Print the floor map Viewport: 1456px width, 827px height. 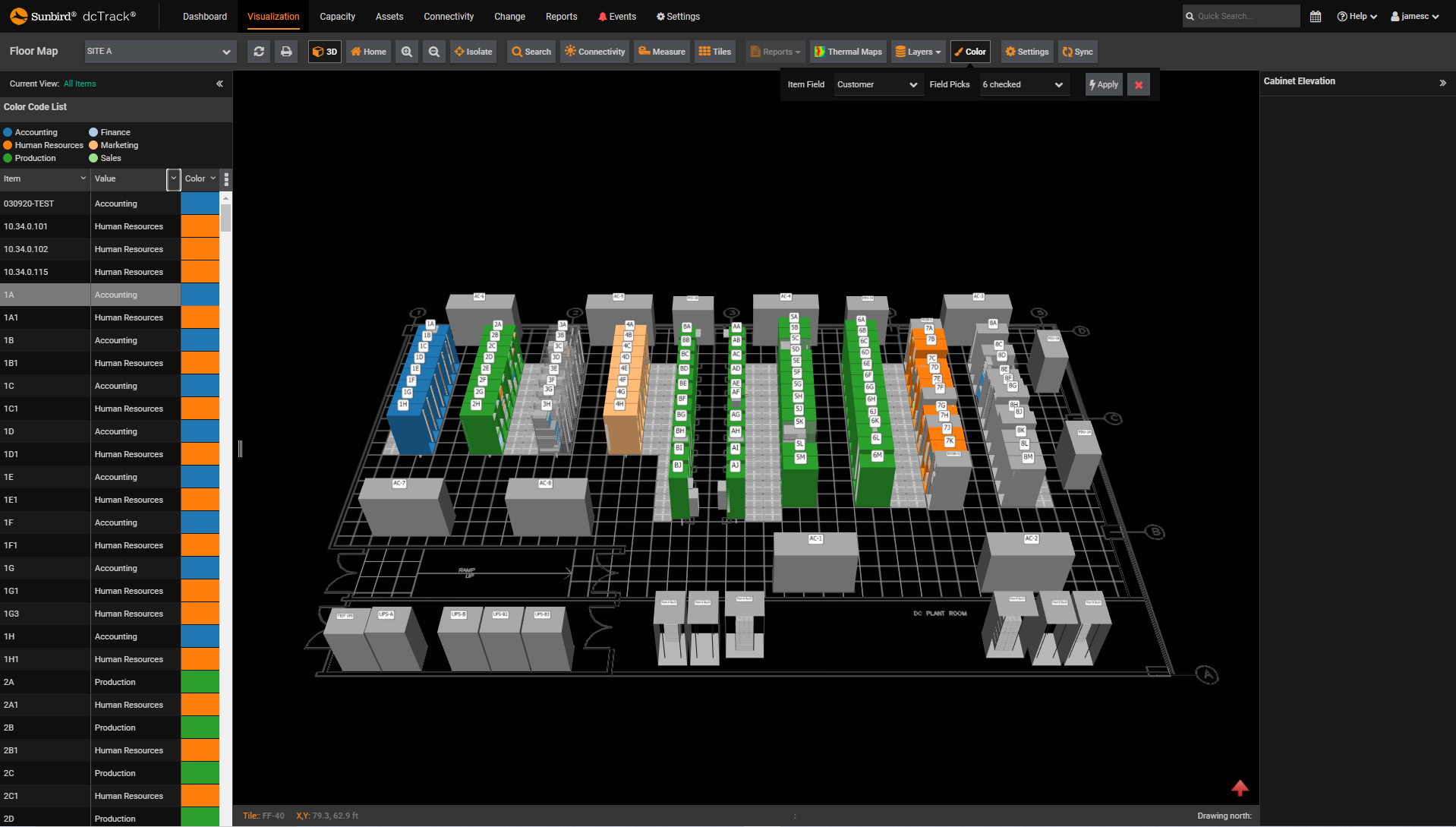click(286, 52)
